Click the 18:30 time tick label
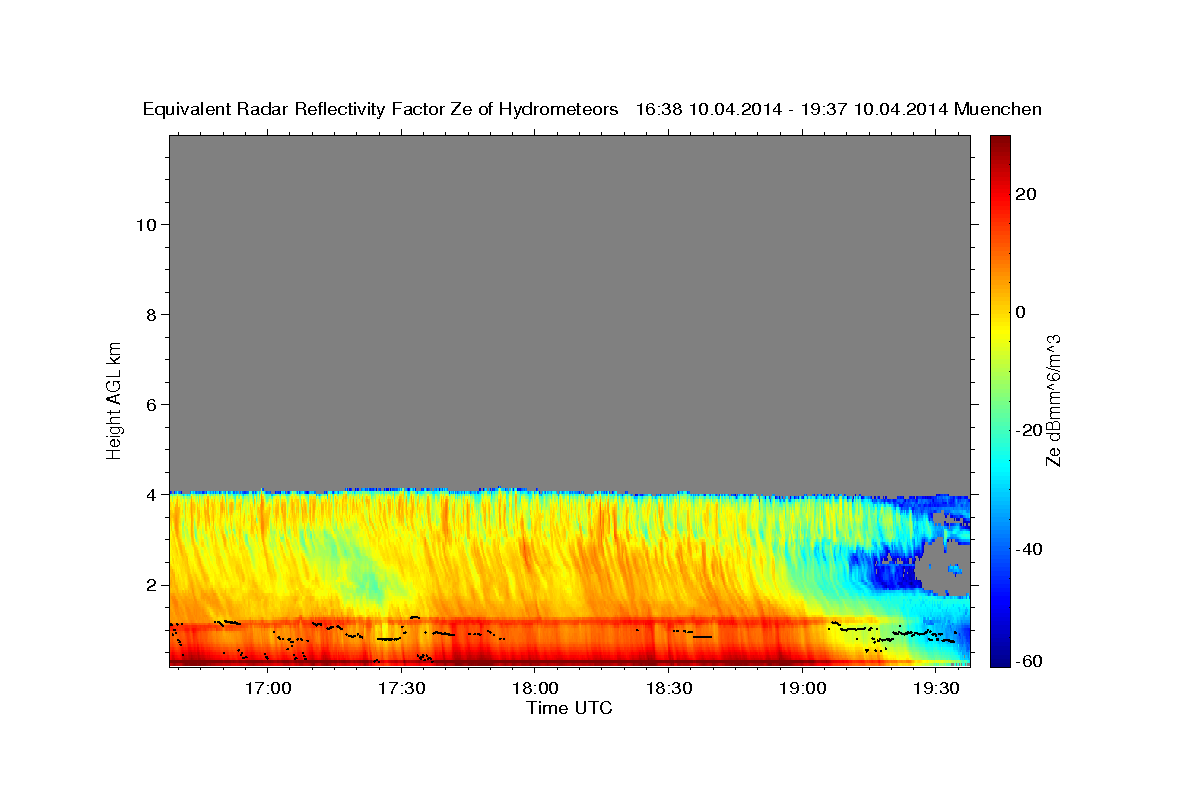 click(x=669, y=689)
